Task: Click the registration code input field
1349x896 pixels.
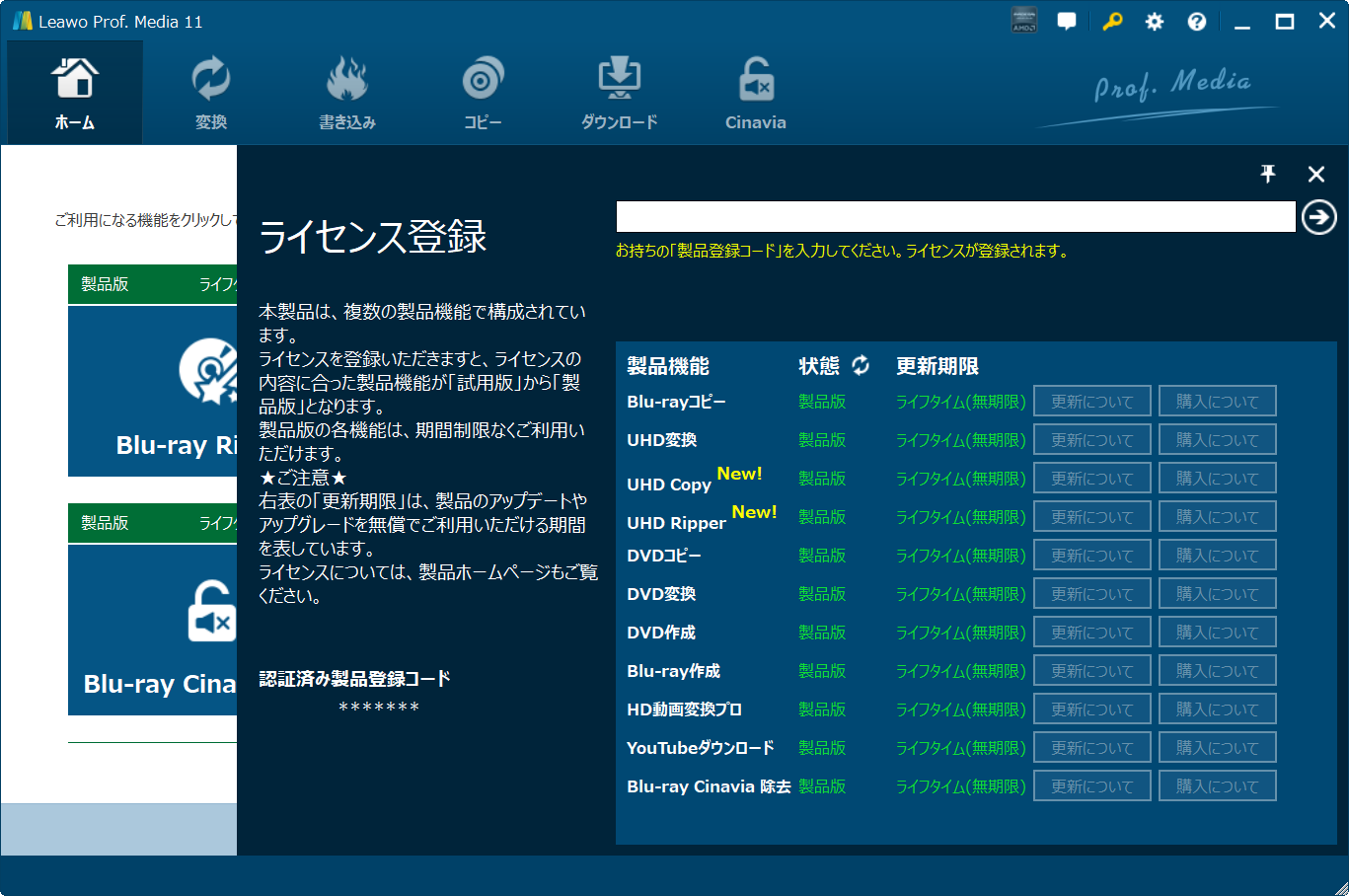Action: (954, 217)
